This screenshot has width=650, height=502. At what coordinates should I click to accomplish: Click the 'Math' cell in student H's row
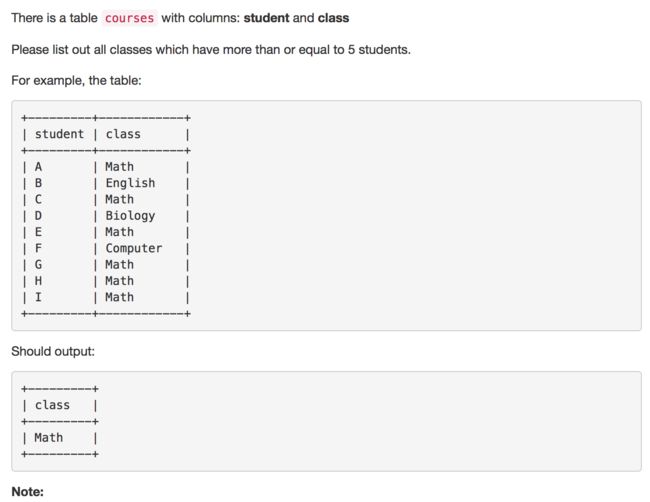click(119, 281)
